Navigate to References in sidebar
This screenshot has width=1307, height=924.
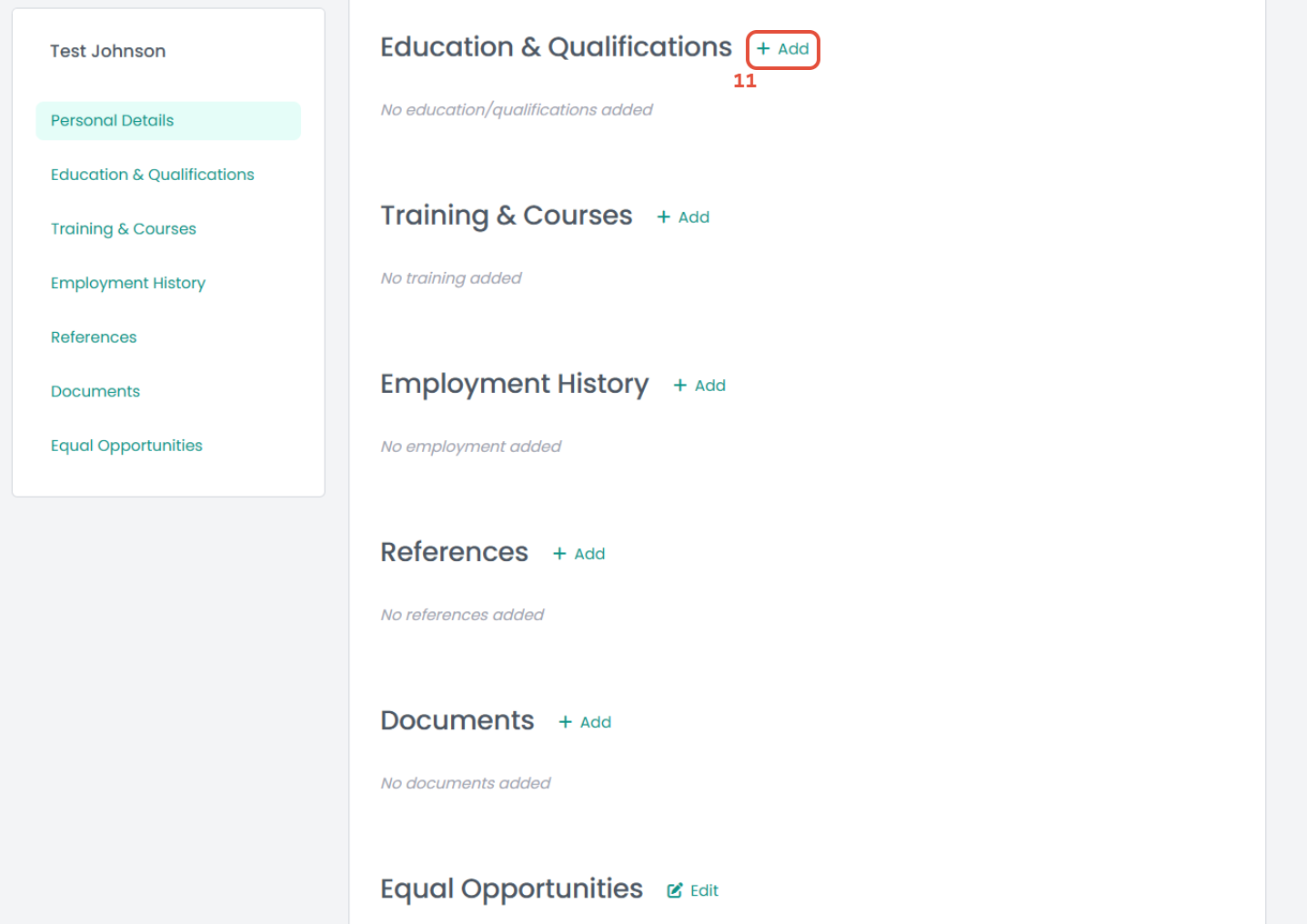tap(93, 337)
